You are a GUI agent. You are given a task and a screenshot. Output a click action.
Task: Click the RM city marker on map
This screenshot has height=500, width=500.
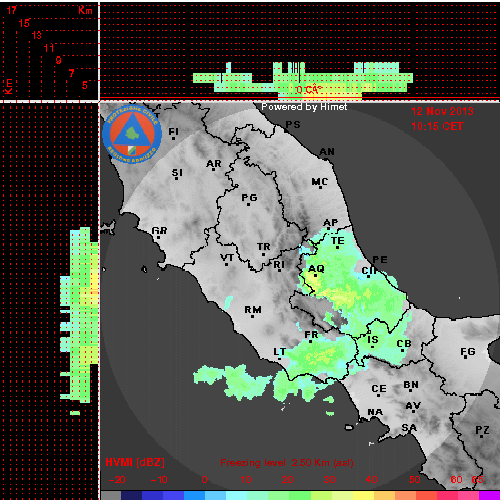pos(252,316)
